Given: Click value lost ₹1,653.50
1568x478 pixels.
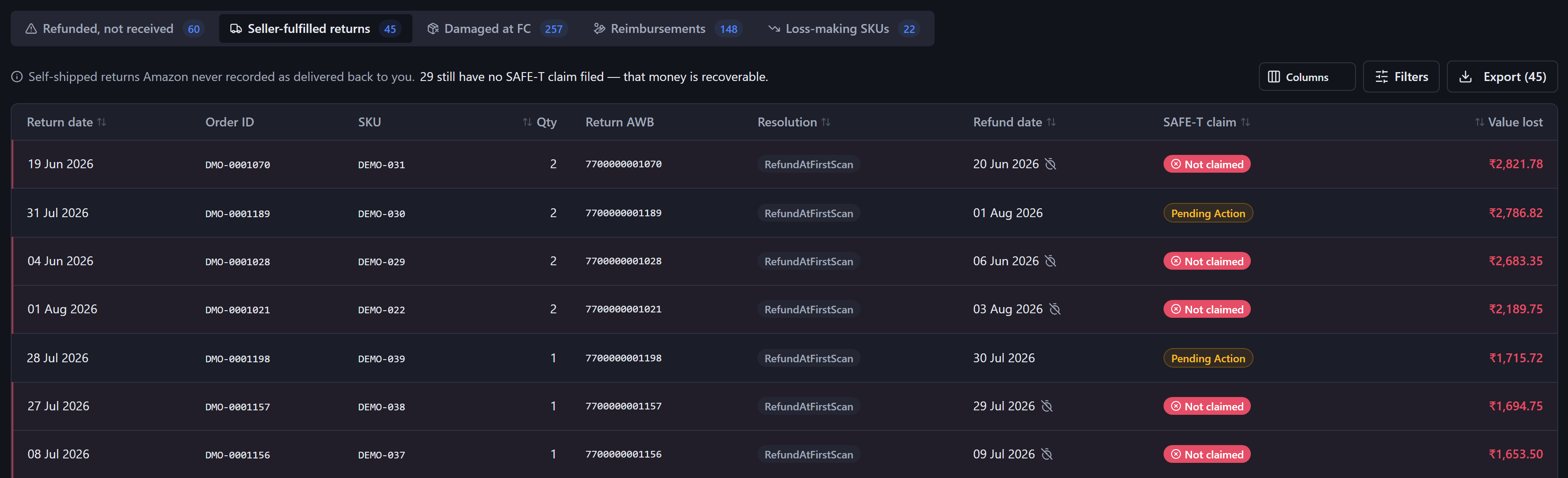Looking at the screenshot, I should point(1515,454).
